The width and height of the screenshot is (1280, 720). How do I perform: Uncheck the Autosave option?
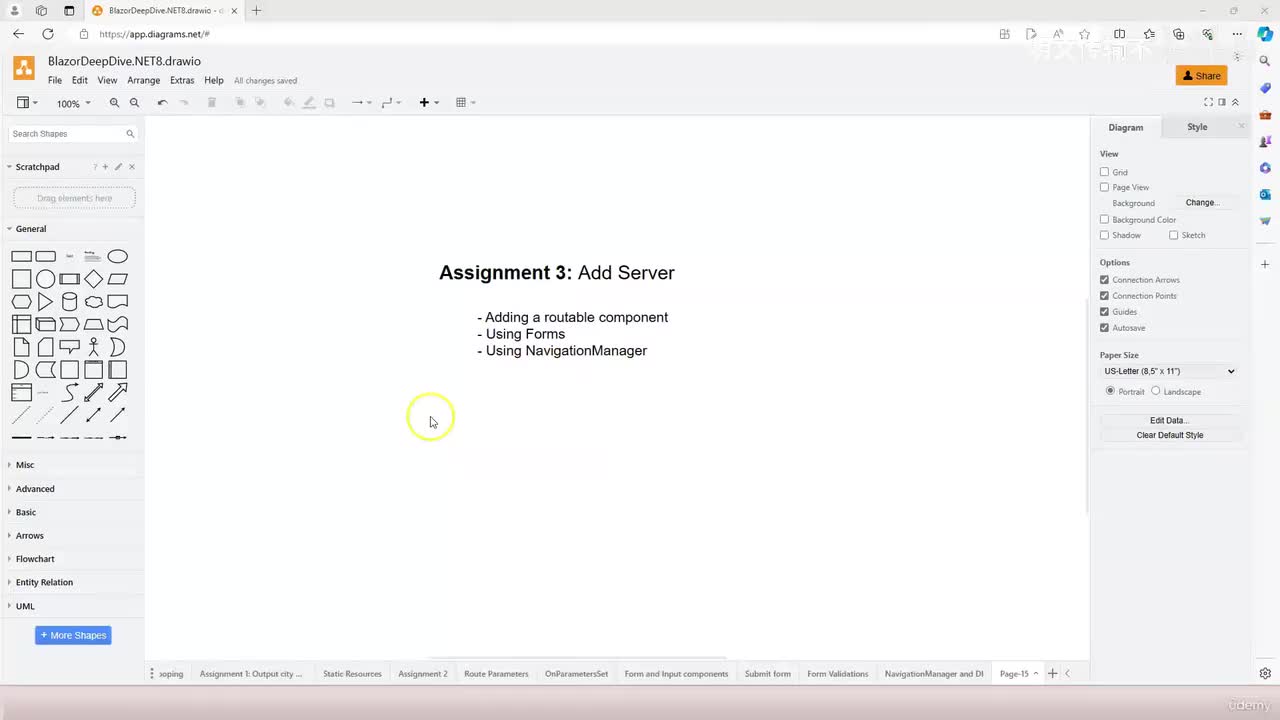tap(1104, 328)
